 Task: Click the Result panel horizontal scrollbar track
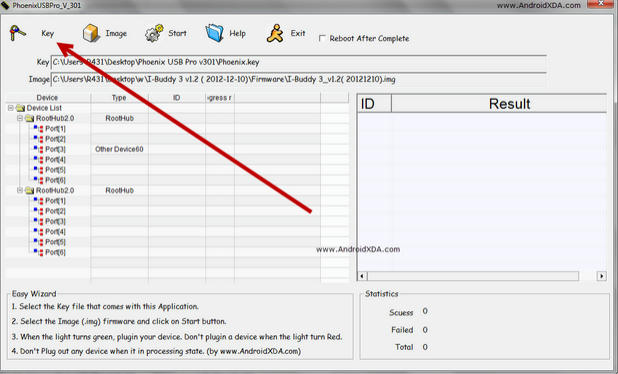coord(473,276)
